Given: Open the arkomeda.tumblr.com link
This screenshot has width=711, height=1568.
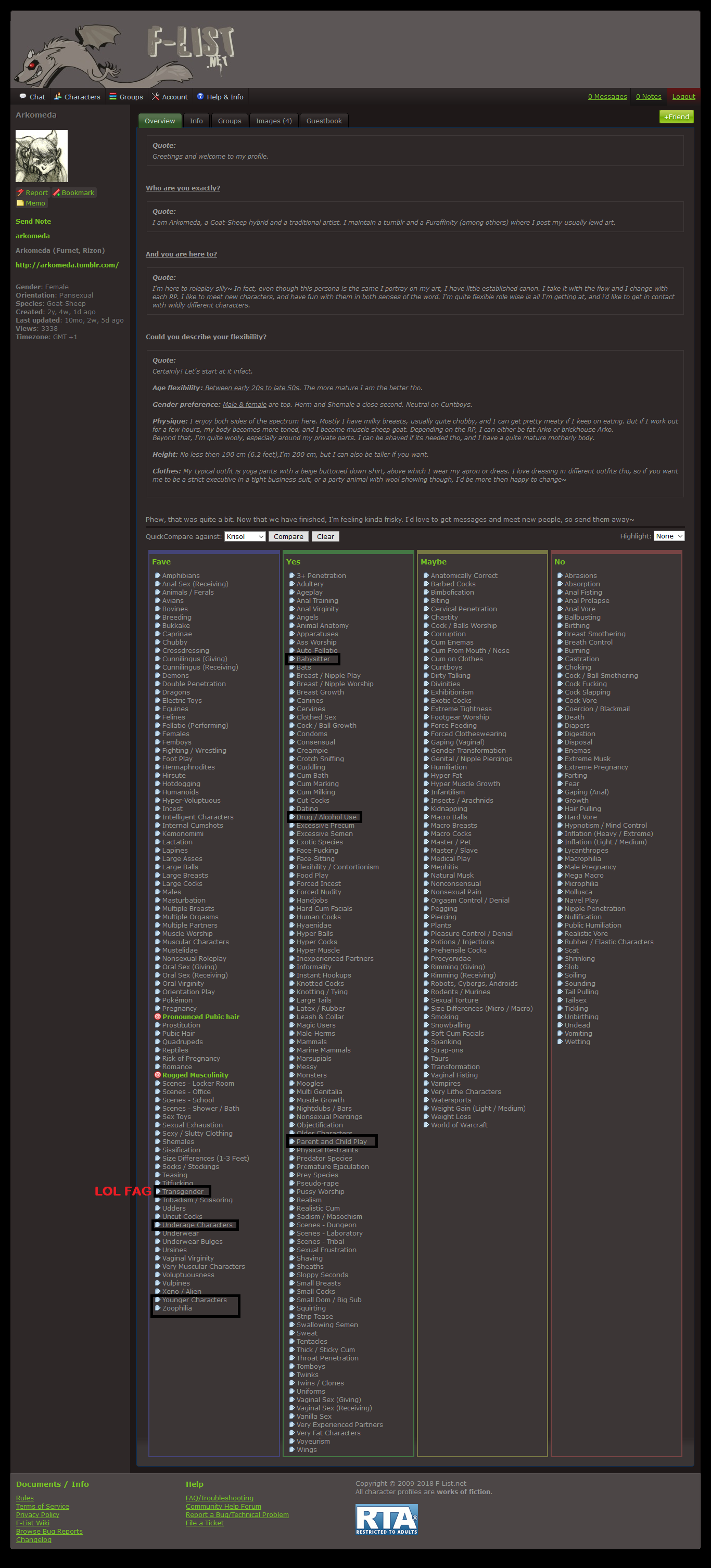Looking at the screenshot, I should 67,265.
